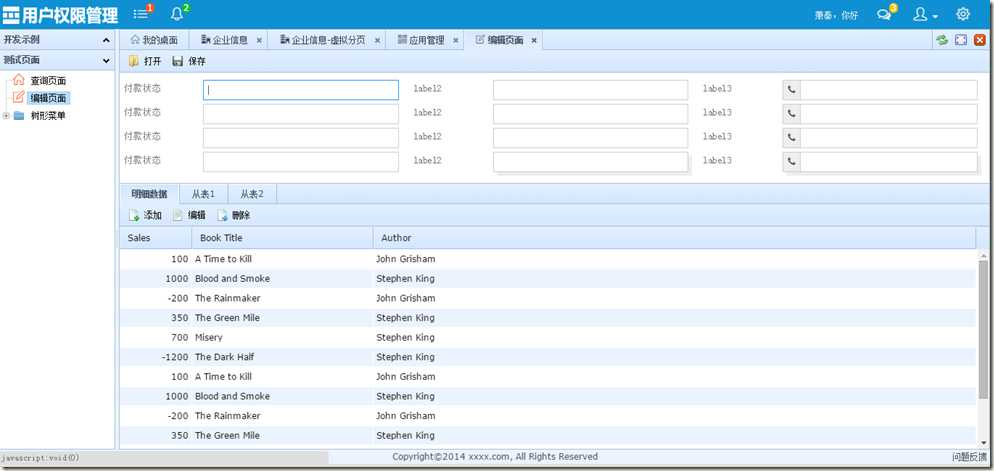
Task: Click the first-row label3 phone field
Action: pos(889,90)
